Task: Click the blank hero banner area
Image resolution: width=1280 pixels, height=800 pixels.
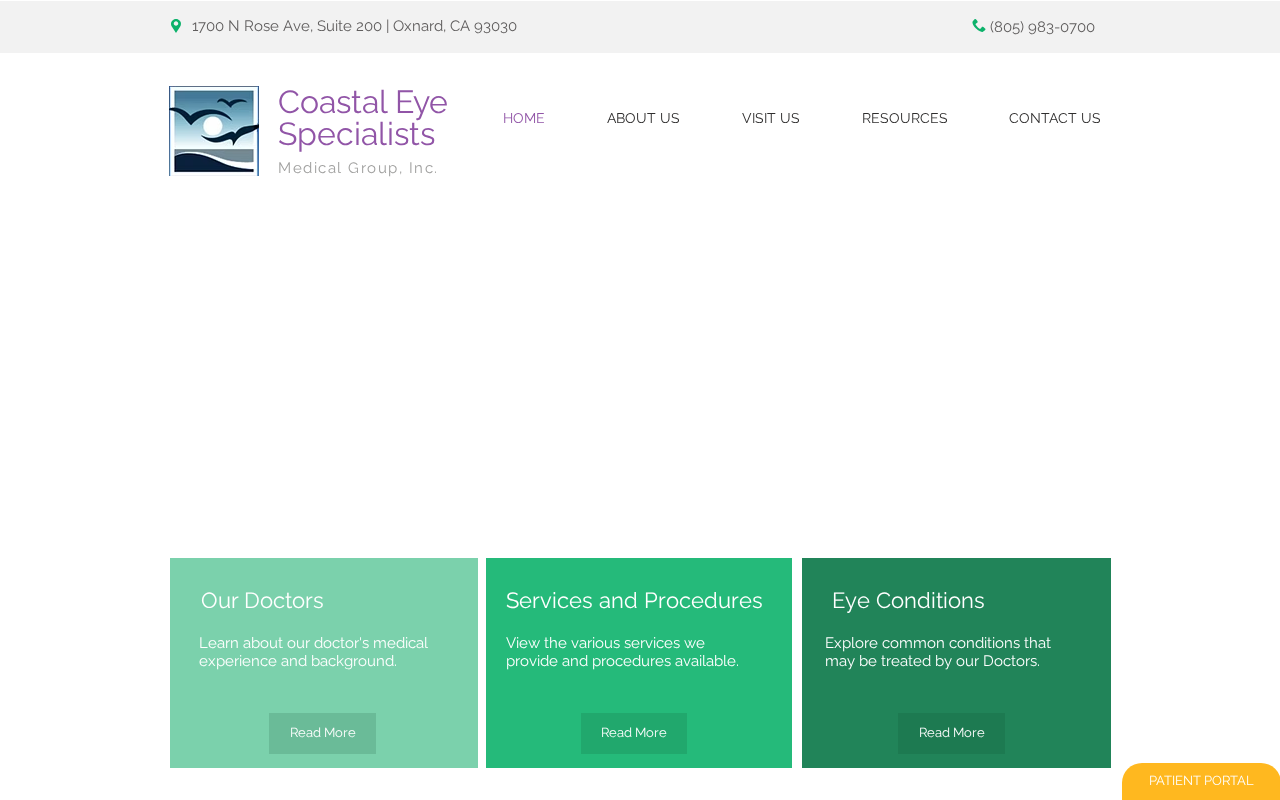Action: (x=640, y=367)
